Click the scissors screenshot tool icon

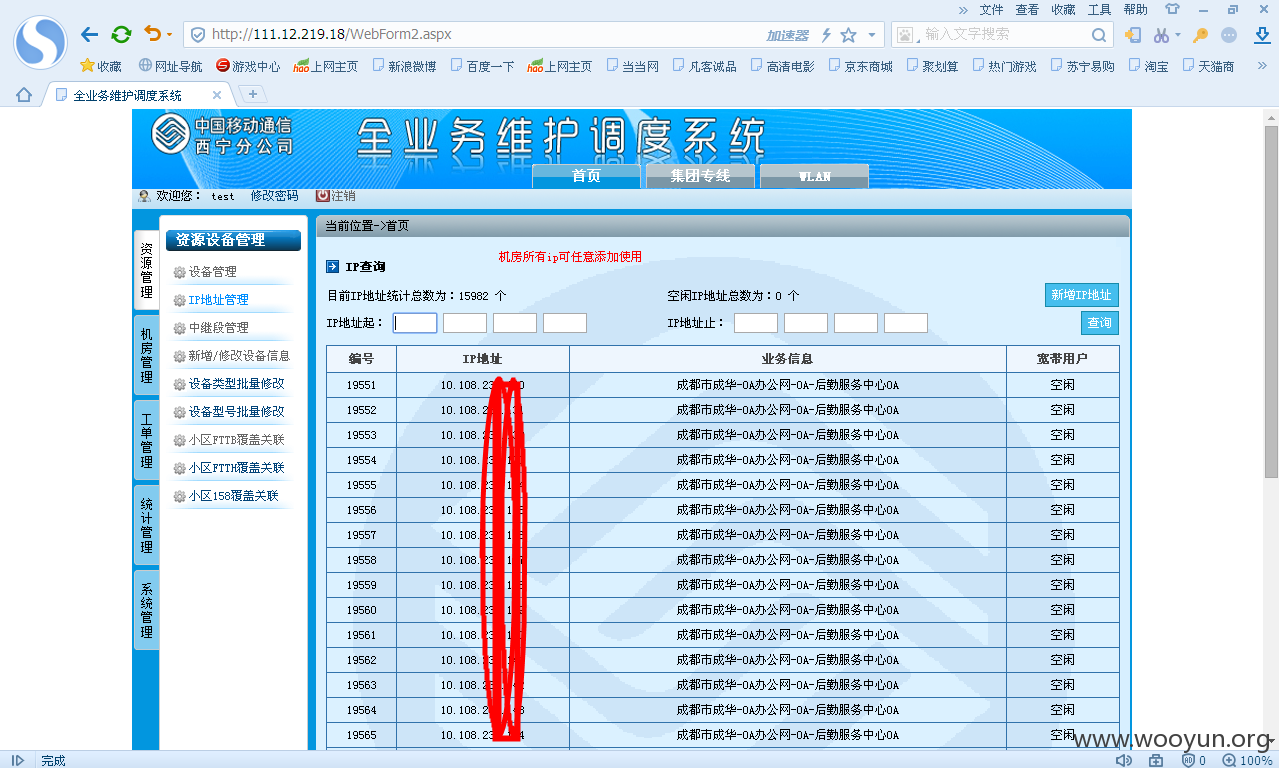tap(1160, 35)
